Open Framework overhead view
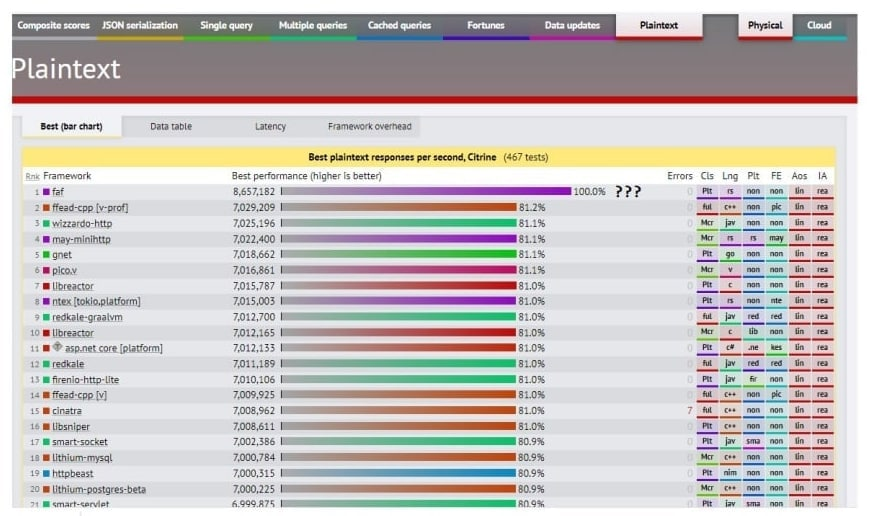This screenshot has width=869, height=516. coord(370,126)
